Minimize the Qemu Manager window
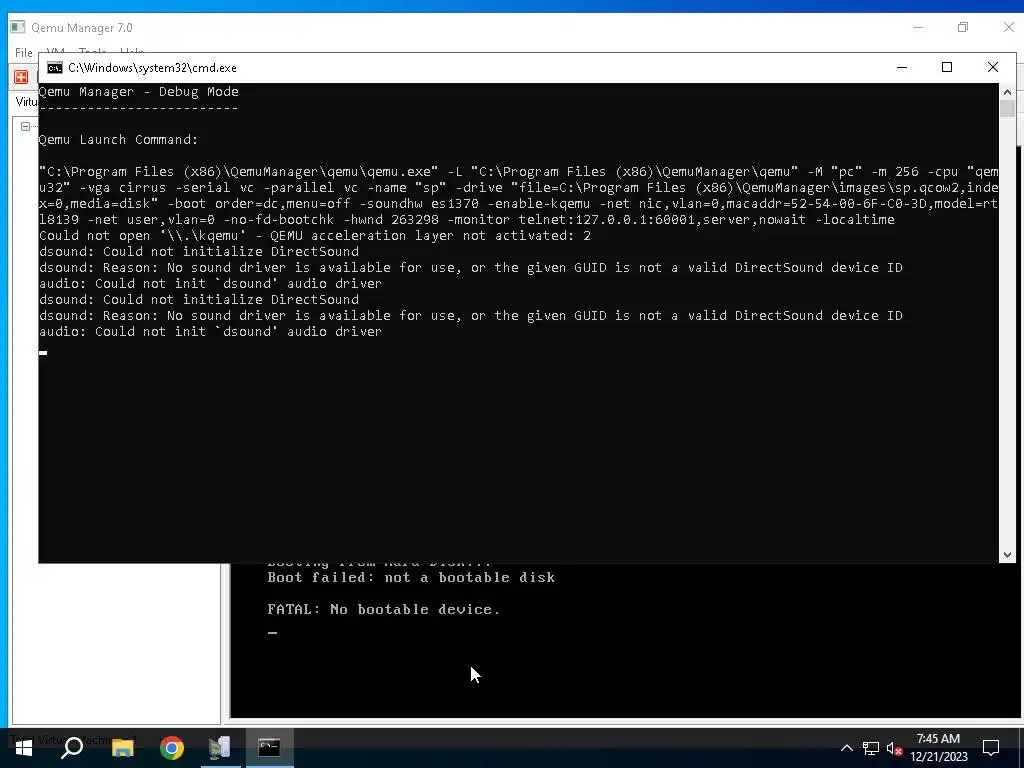The height and width of the screenshot is (768, 1024). (x=918, y=27)
